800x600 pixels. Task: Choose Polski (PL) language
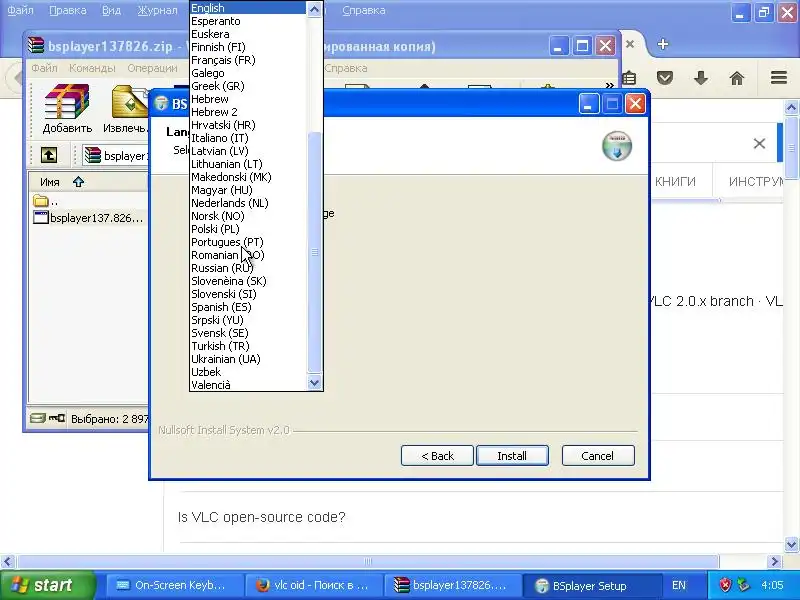(x=248, y=229)
